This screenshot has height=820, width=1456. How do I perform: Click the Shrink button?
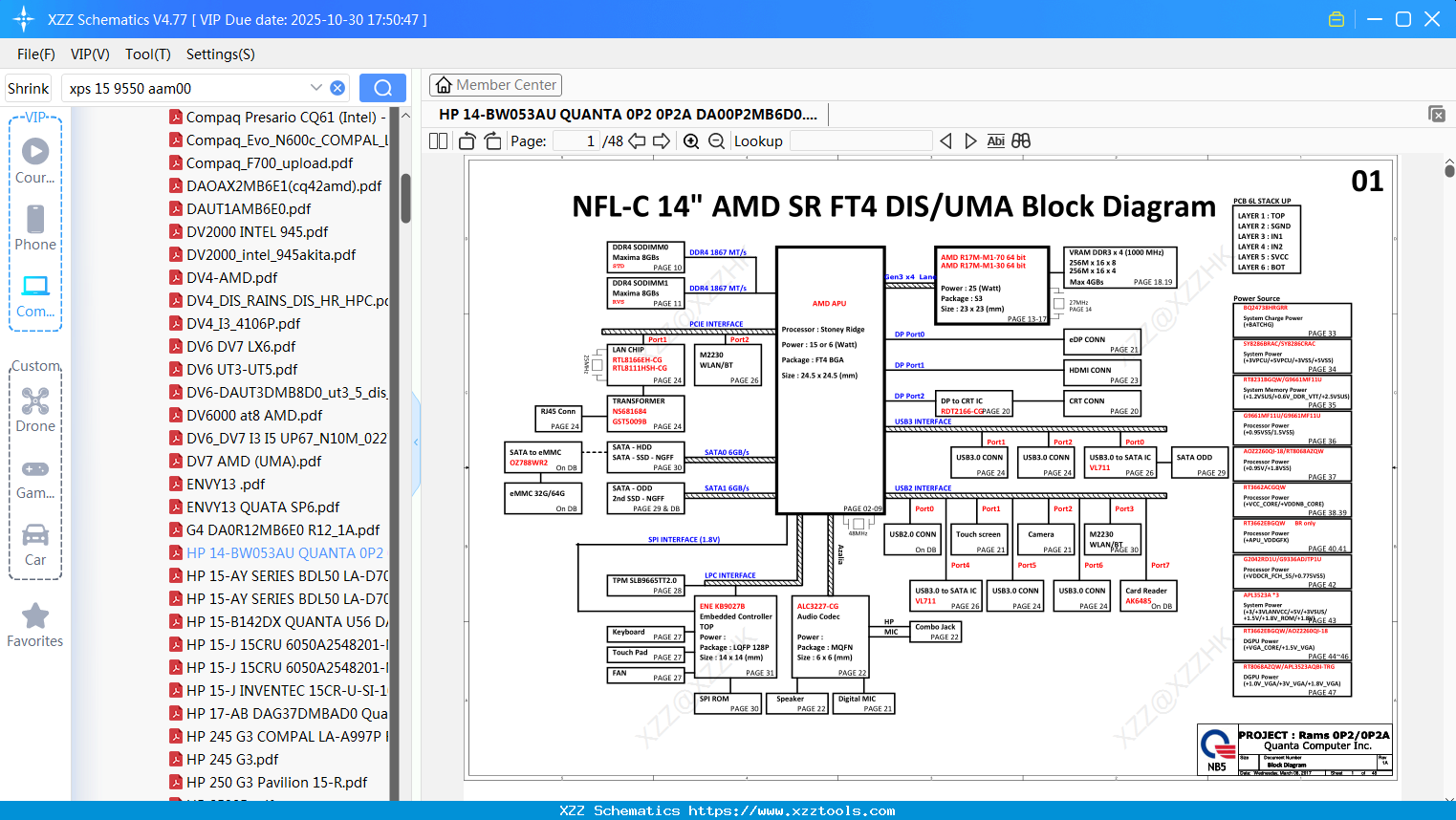click(29, 88)
